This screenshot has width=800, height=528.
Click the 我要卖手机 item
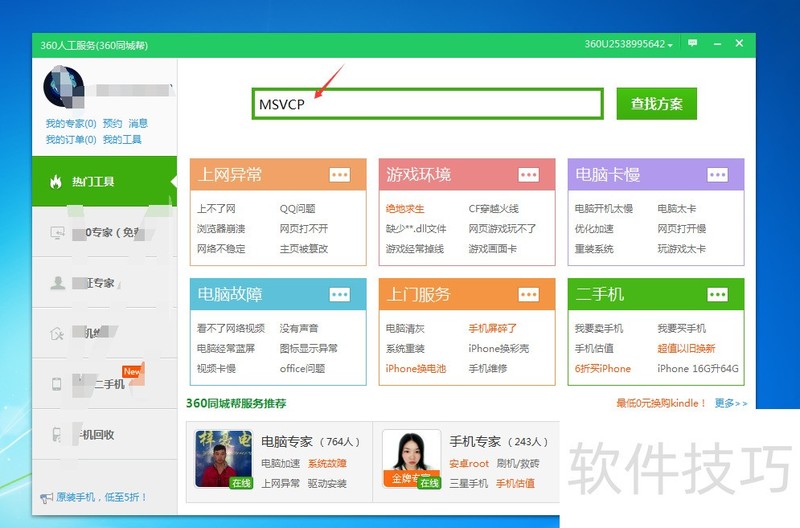(x=599, y=329)
